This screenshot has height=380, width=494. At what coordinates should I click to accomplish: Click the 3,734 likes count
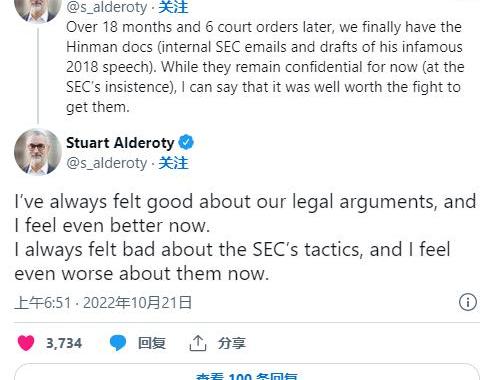pos(64,343)
